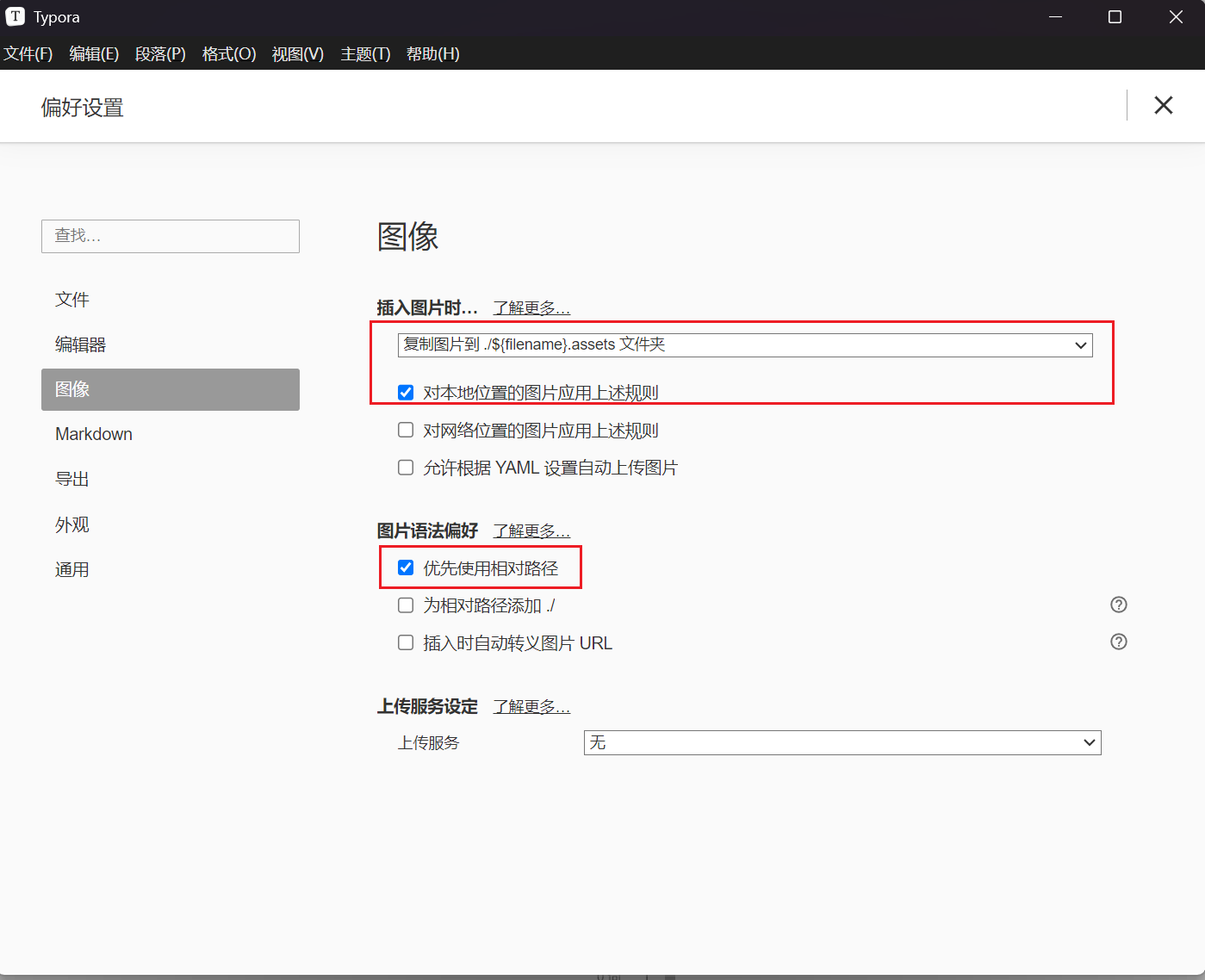The image size is (1205, 980).
Task: Focus the 查找 search field
Action: coord(171,236)
